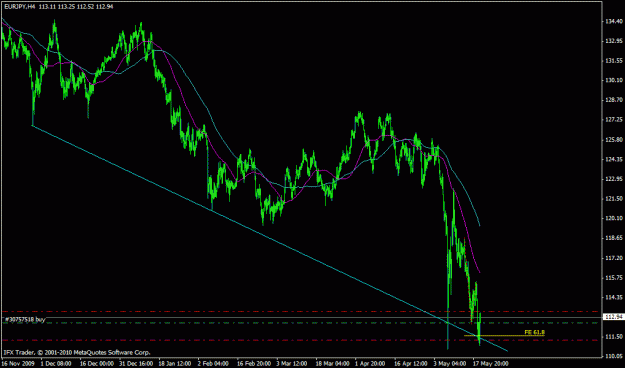
Task: Click the 124.35 price scale label
Action: click(614, 159)
